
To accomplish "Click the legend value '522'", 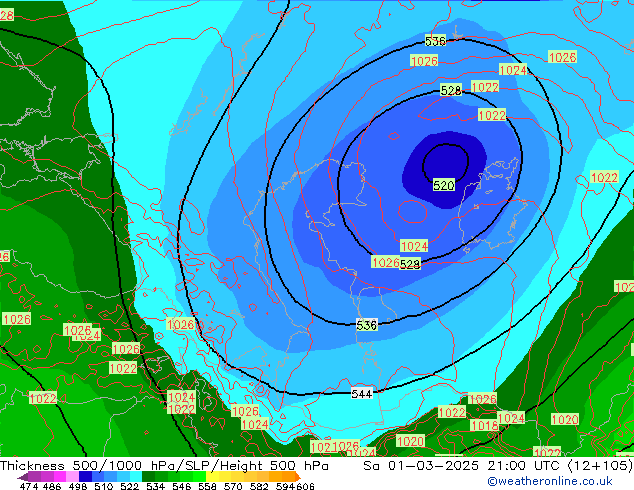I will coord(130,486).
